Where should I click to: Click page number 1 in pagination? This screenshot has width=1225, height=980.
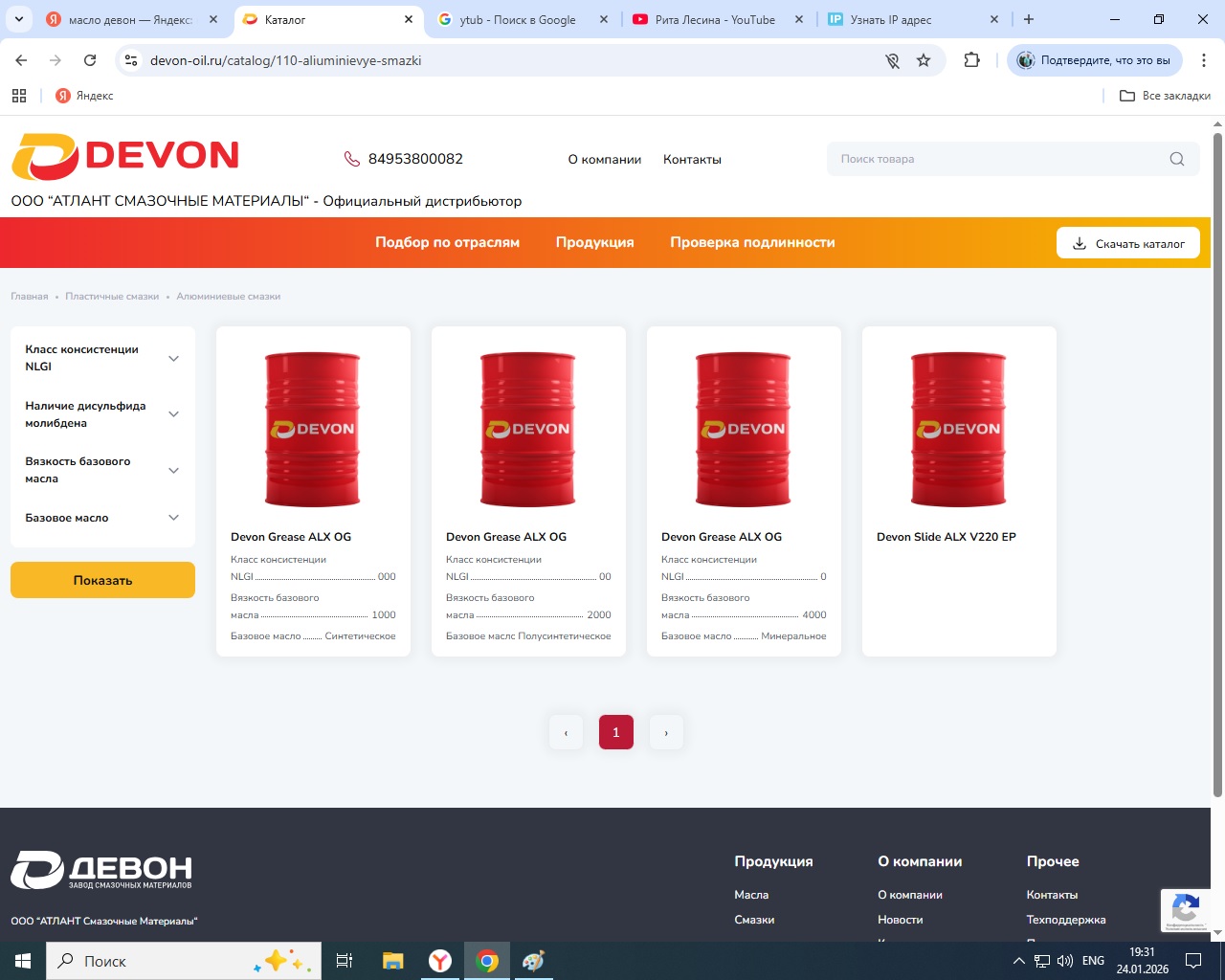pos(616,732)
